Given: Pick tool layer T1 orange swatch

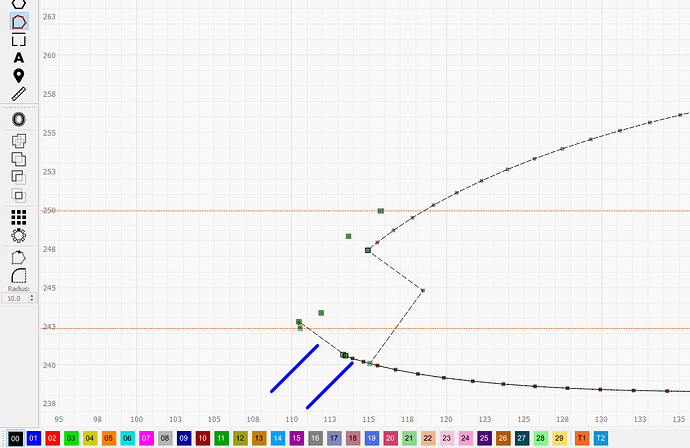Looking at the screenshot, I should coord(582,438).
